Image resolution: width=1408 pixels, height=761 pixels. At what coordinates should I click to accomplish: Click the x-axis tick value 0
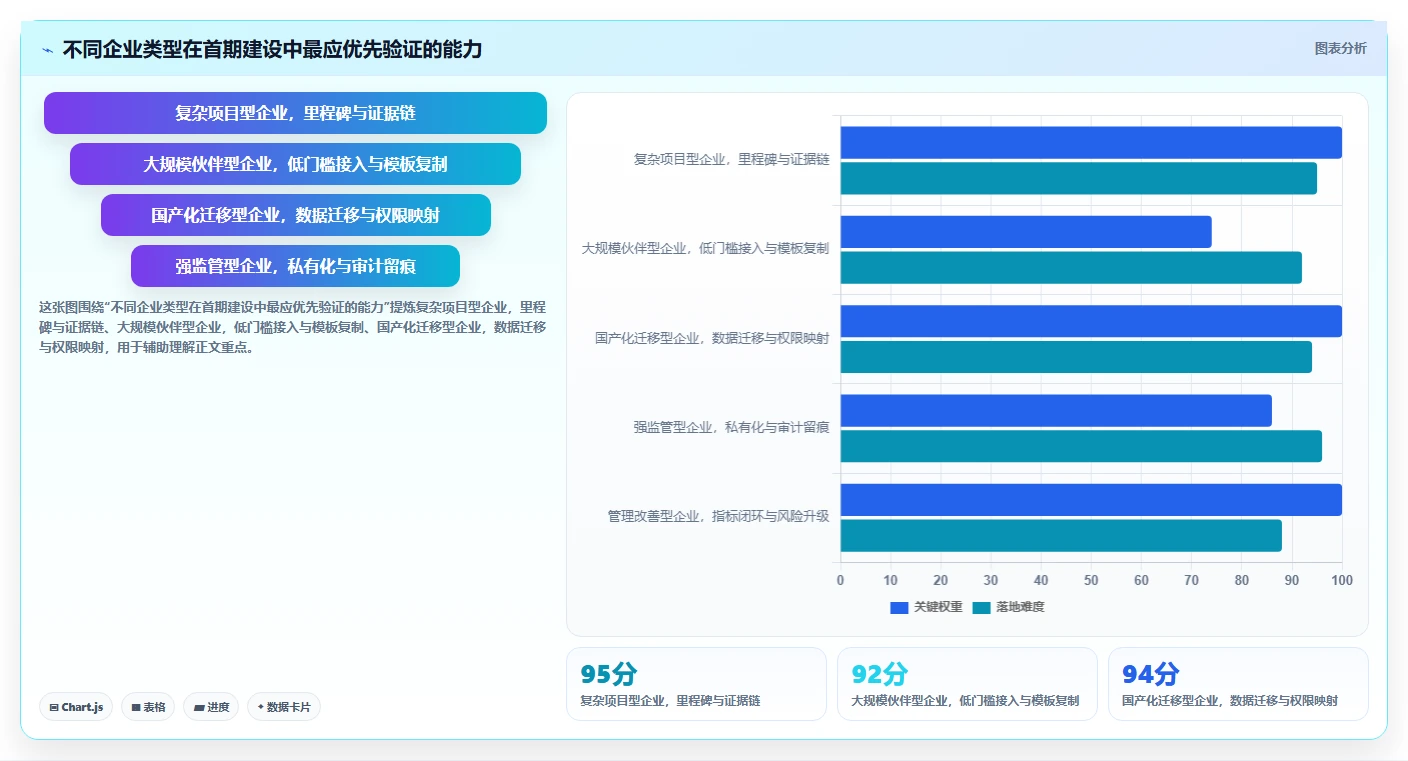tap(840, 580)
